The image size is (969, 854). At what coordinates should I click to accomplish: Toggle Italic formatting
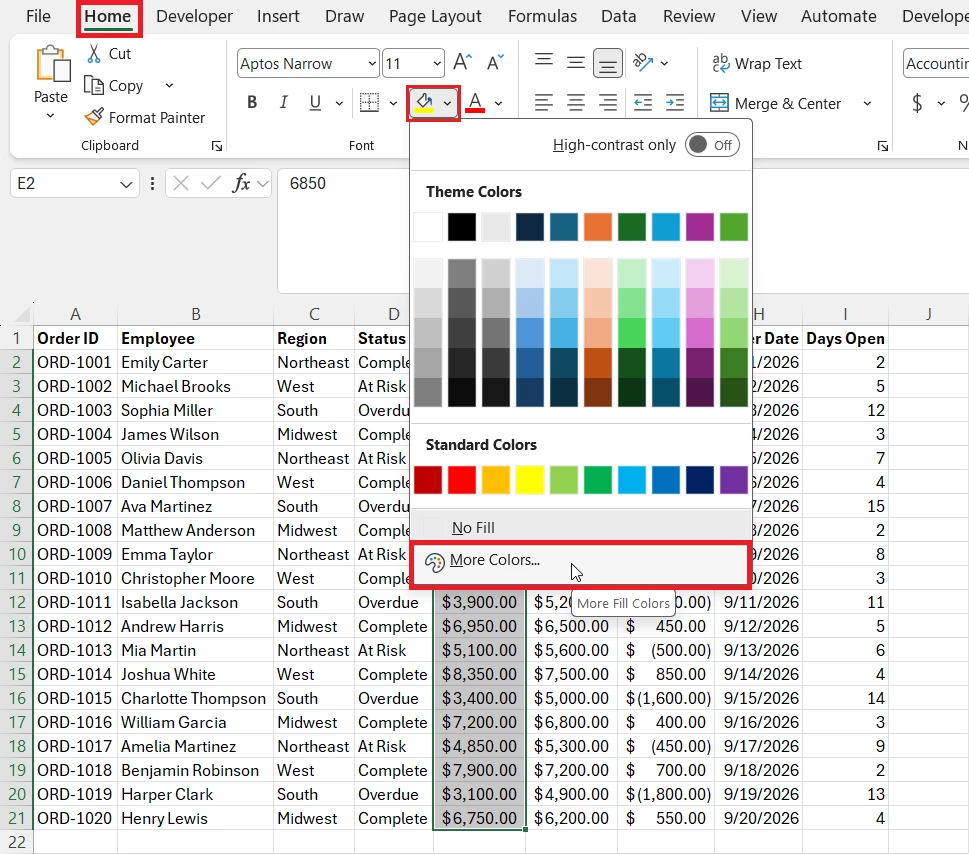(283, 103)
